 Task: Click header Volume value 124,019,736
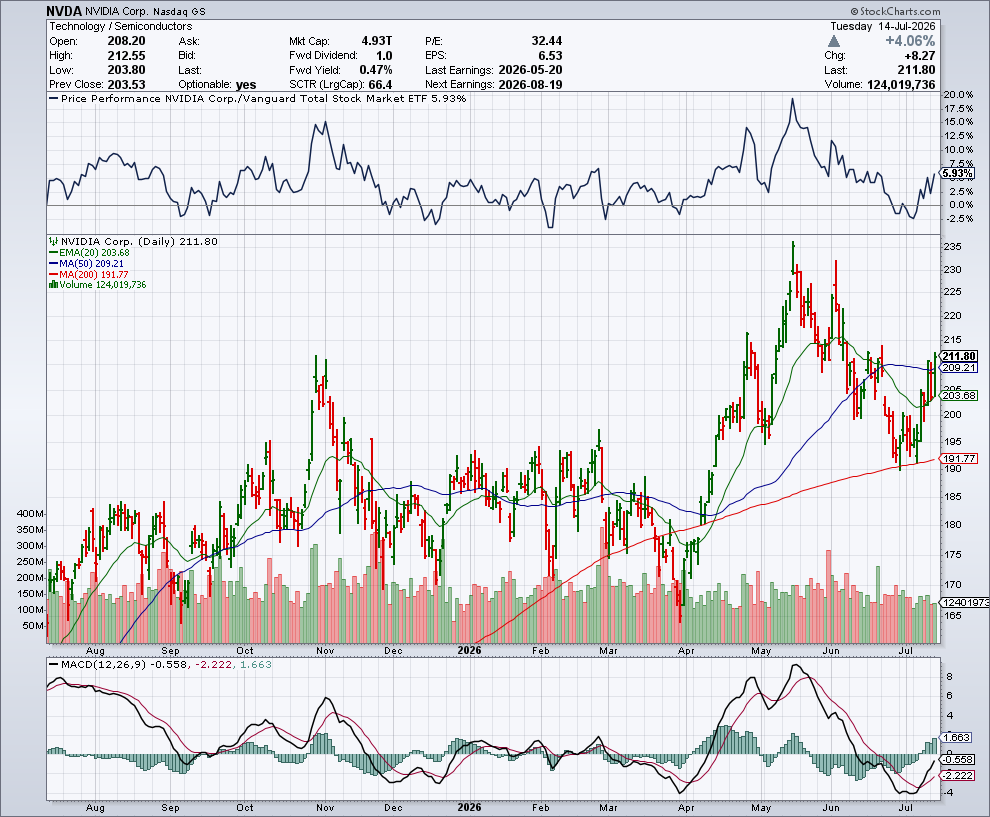tap(901, 85)
